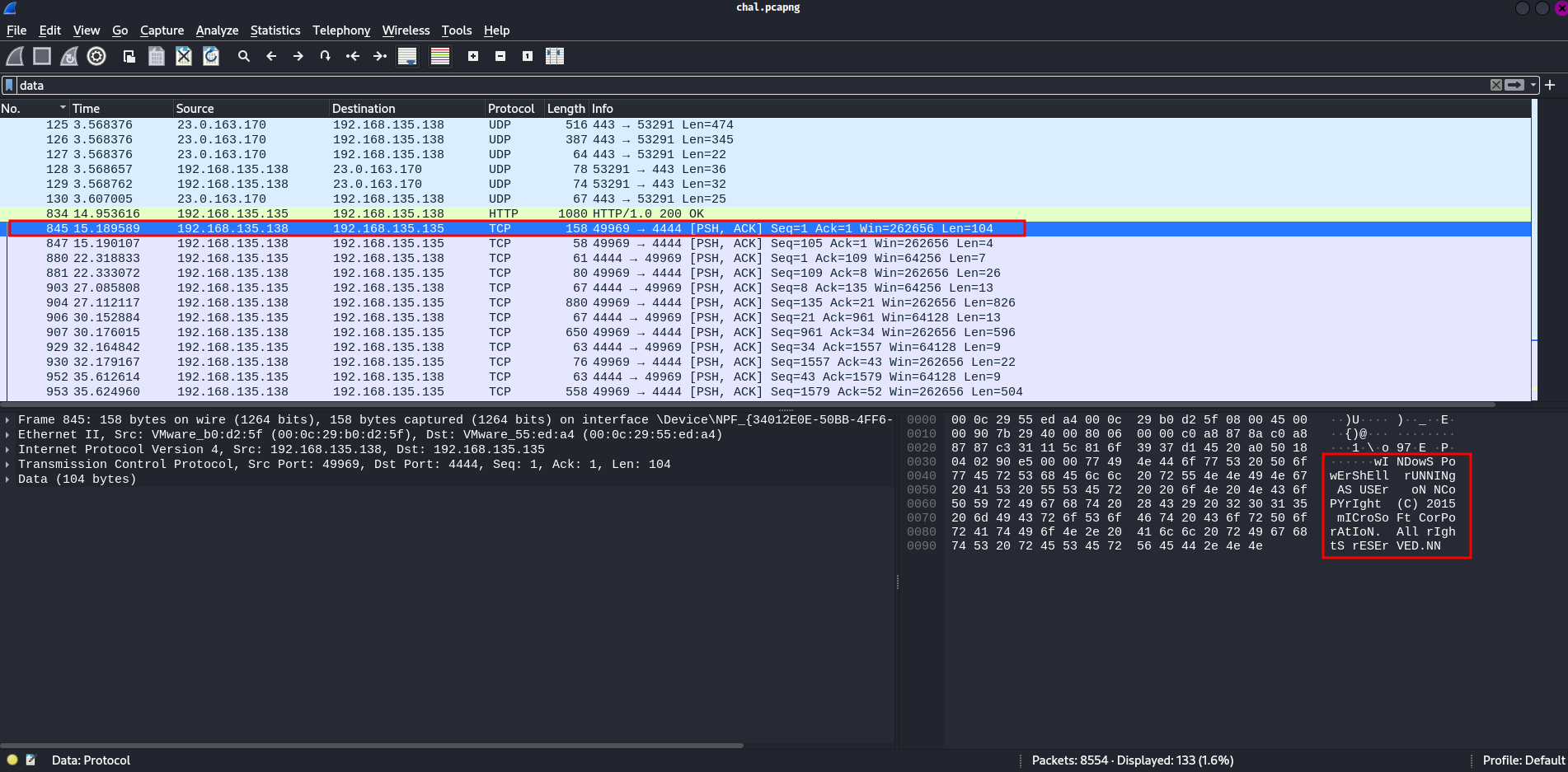
Task: Start capturing packets with shark fin icon
Action: tap(15, 56)
